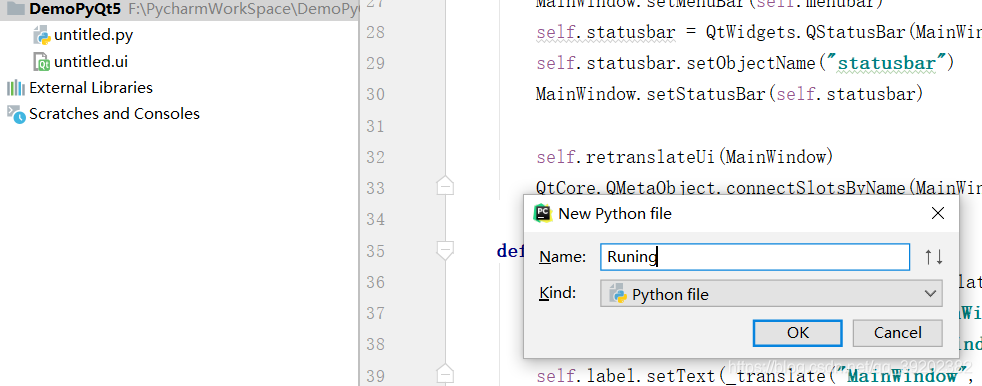Toggle the fold marker on line 39
The height and width of the screenshot is (386, 982).
point(445,374)
